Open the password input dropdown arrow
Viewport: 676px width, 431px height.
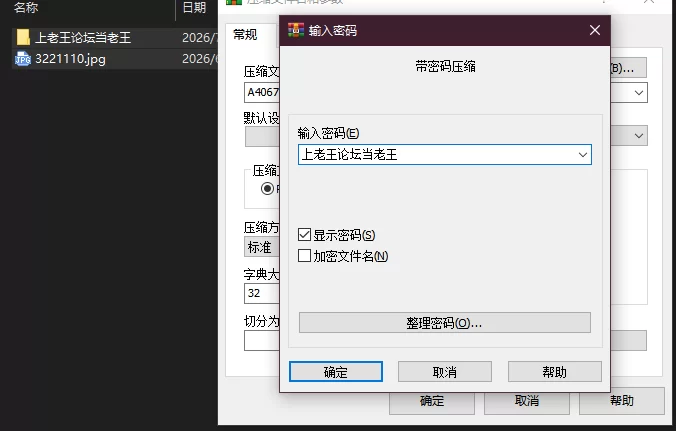pyautogui.click(x=582, y=155)
